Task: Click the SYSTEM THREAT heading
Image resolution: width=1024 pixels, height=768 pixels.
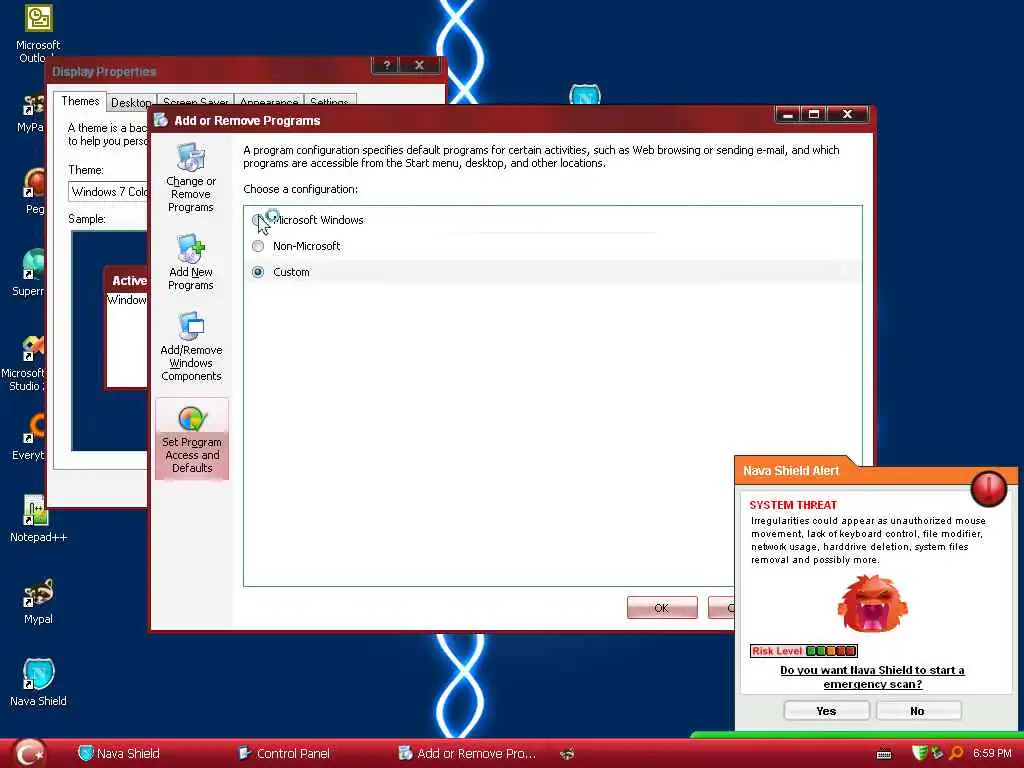Action: coord(793,505)
